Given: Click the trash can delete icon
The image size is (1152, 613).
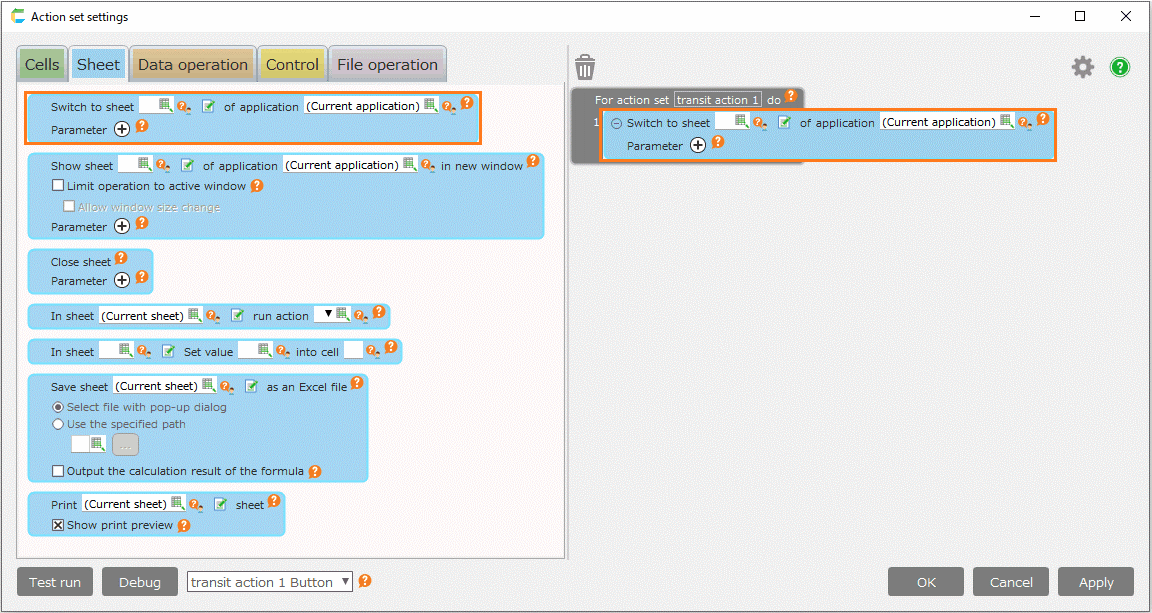Looking at the screenshot, I should point(585,67).
